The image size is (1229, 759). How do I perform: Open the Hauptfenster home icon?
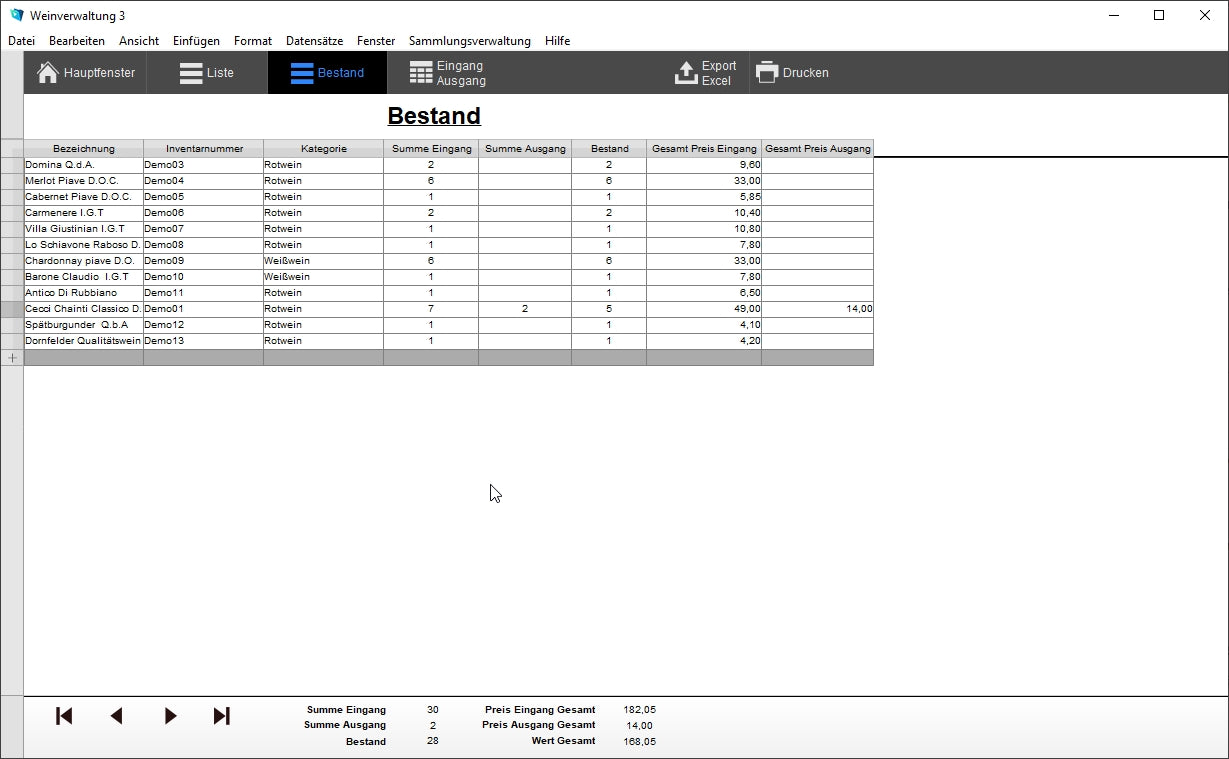tap(48, 73)
